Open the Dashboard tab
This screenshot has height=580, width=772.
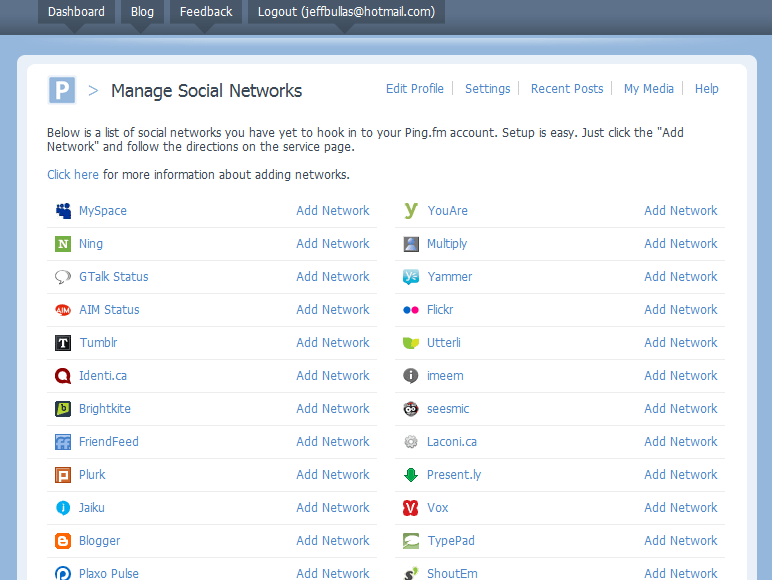pyautogui.click(x=76, y=12)
